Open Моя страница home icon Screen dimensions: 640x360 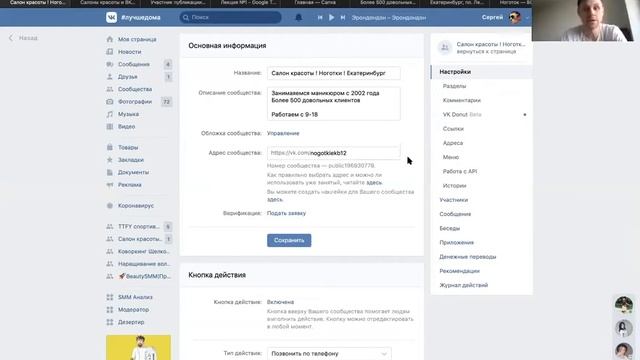click(110, 39)
